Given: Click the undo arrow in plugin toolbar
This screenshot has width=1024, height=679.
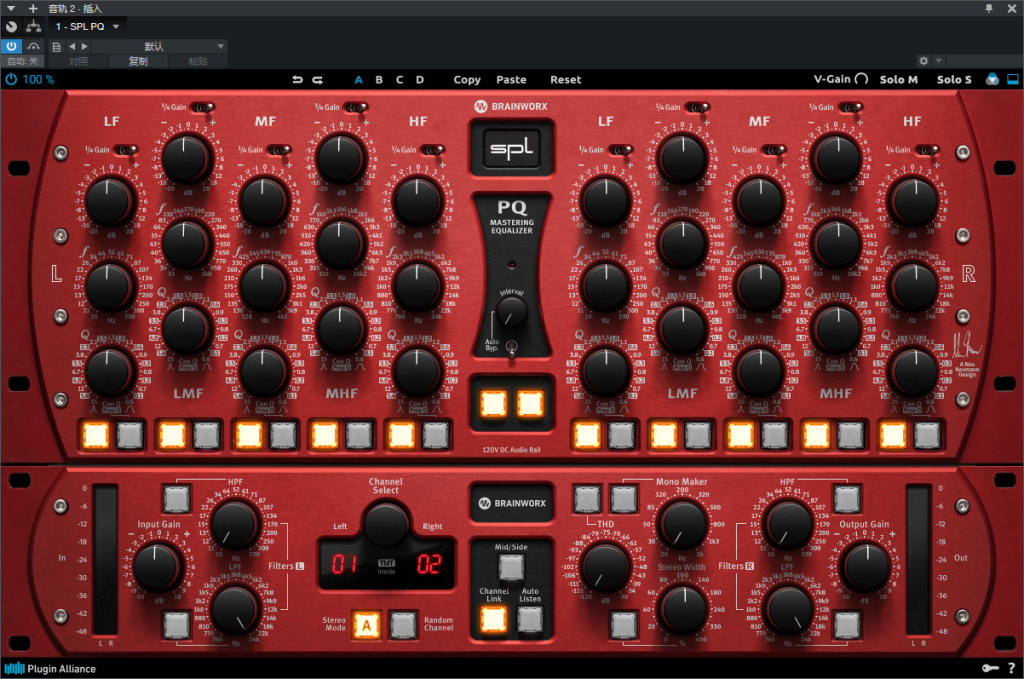Looking at the screenshot, I should pyautogui.click(x=298, y=80).
